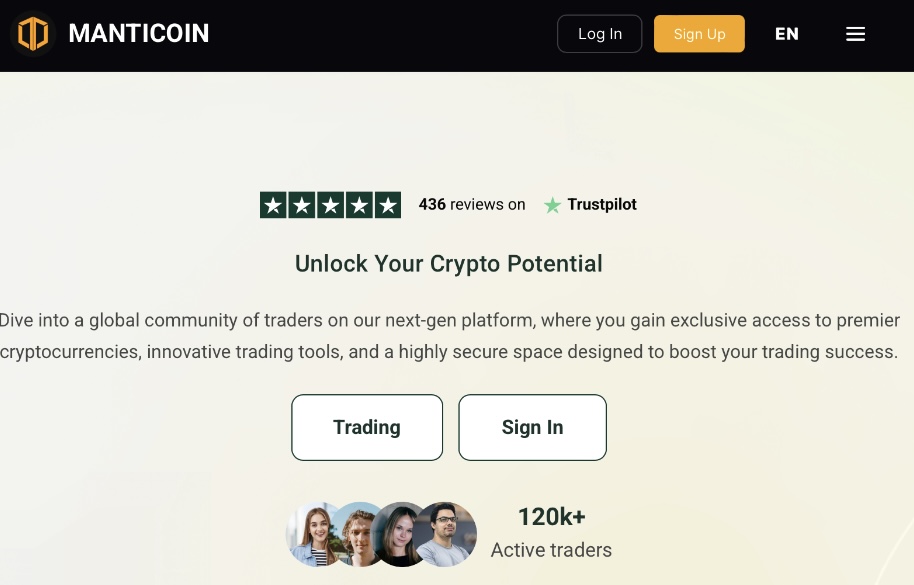Open the EN language selector
The height and width of the screenshot is (585, 914).
(x=787, y=34)
